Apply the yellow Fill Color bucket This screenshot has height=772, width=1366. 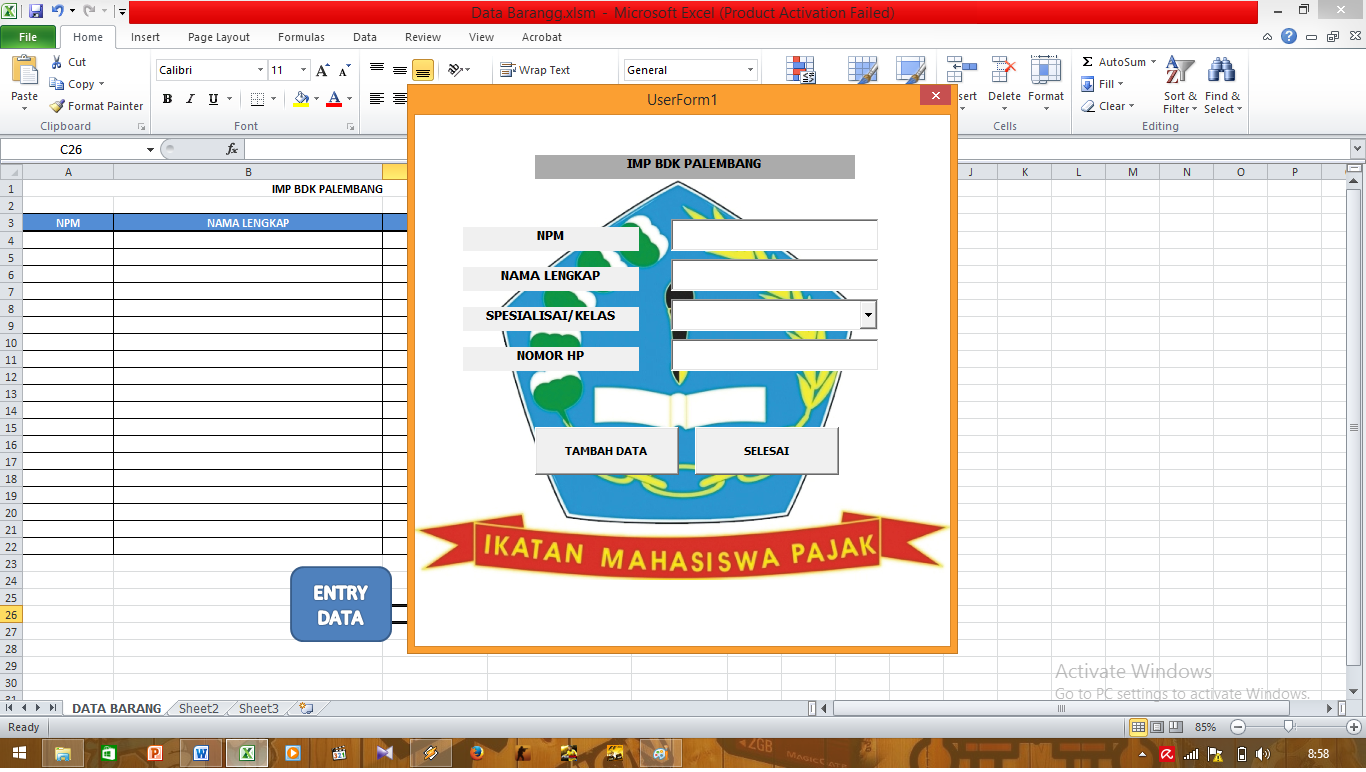302,99
